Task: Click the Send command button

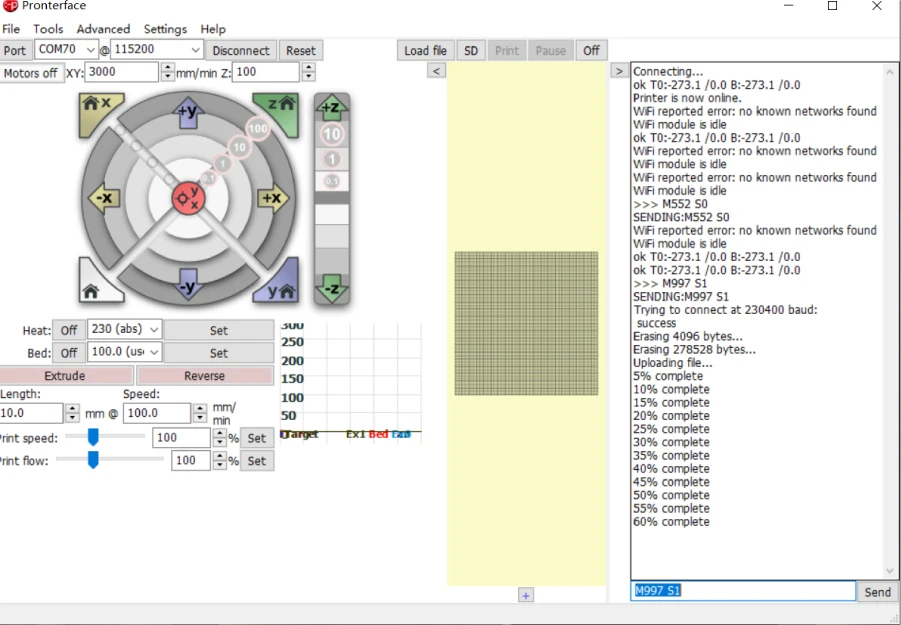Action: point(877,592)
